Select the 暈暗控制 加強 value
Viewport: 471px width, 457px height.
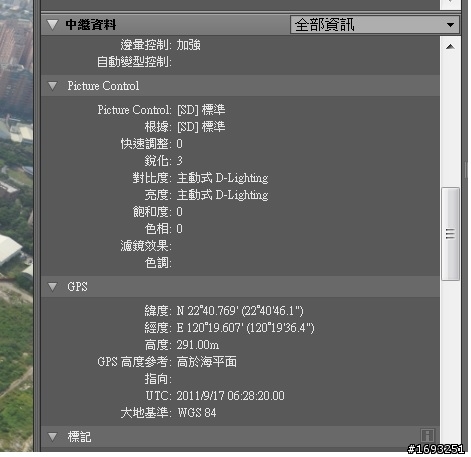pos(189,45)
